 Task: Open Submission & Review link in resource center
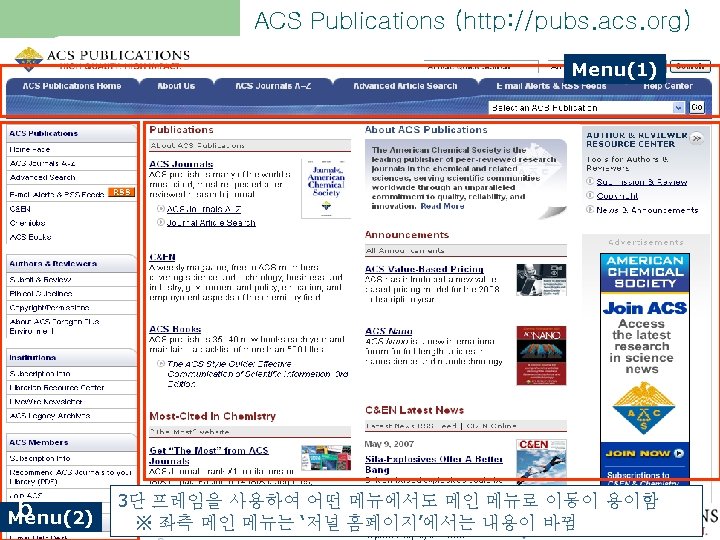(641, 182)
